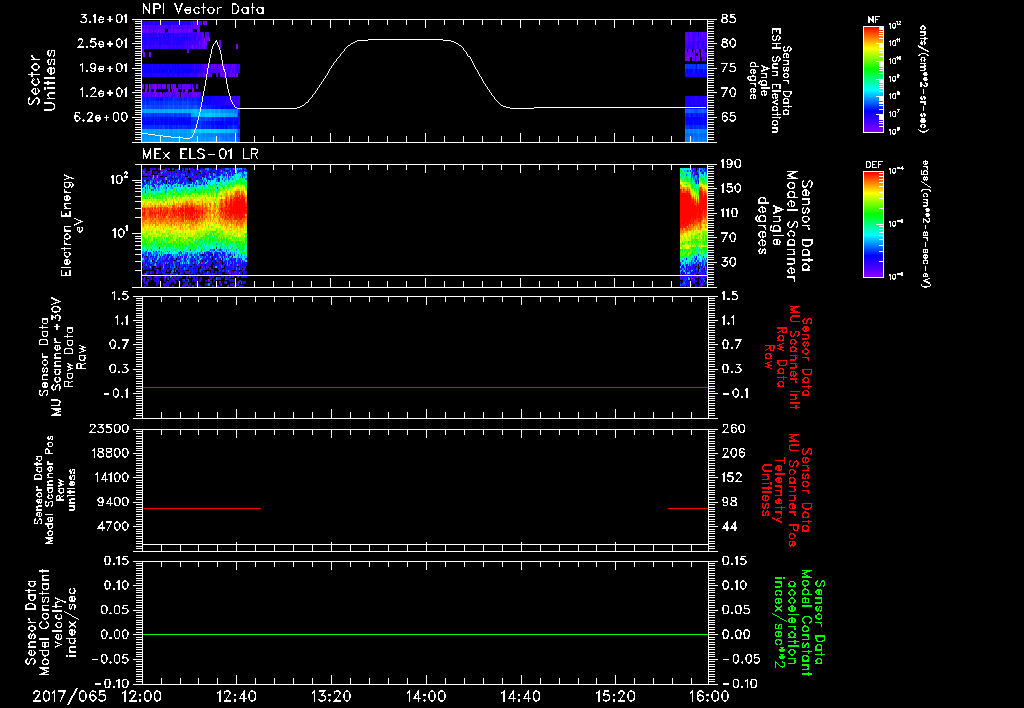1024x708 pixels.
Task: Click the "14:00" time tick label
Action: [x=426, y=696]
